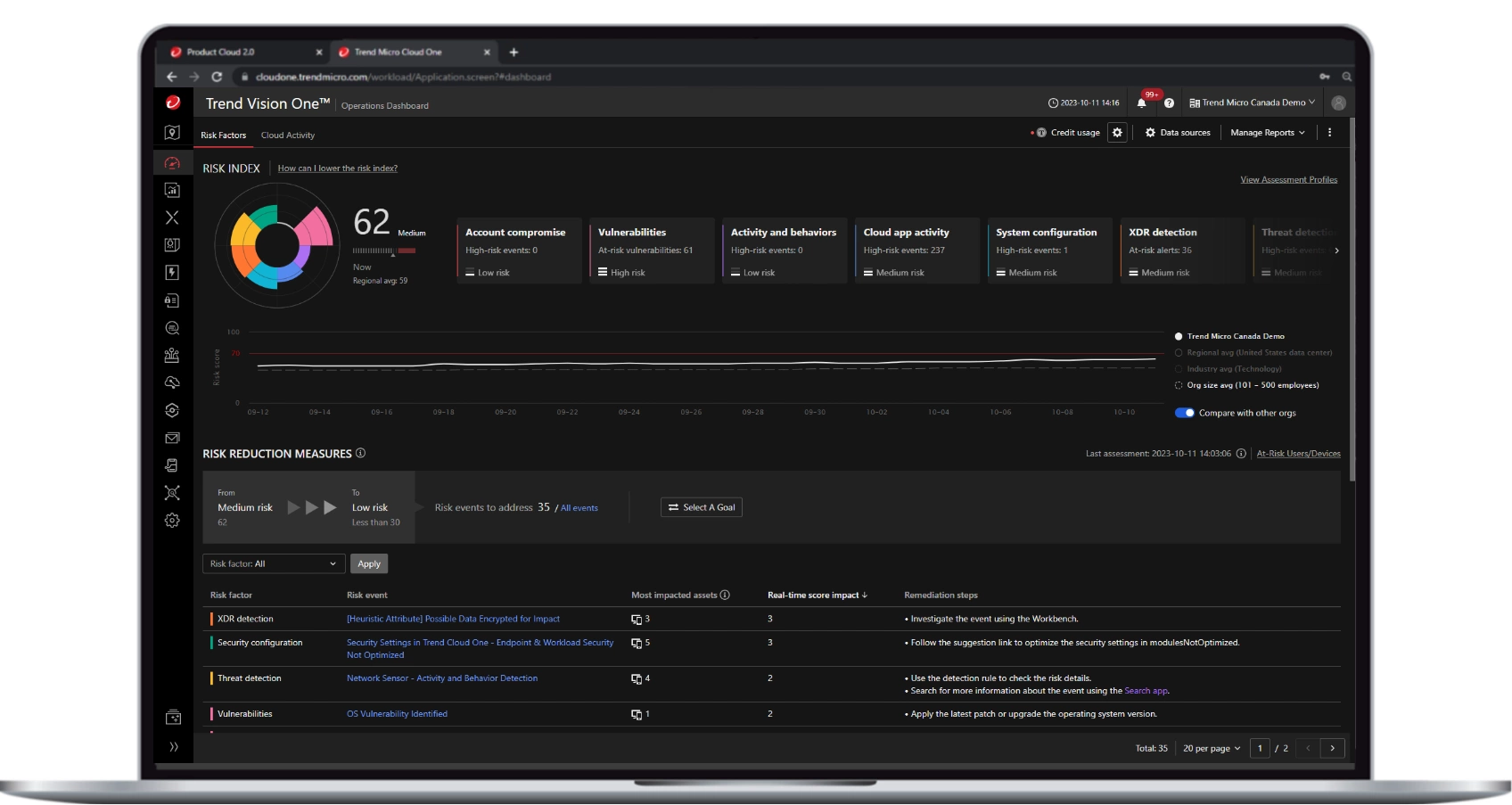Open the padlock list sidebar icon

coord(173,300)
